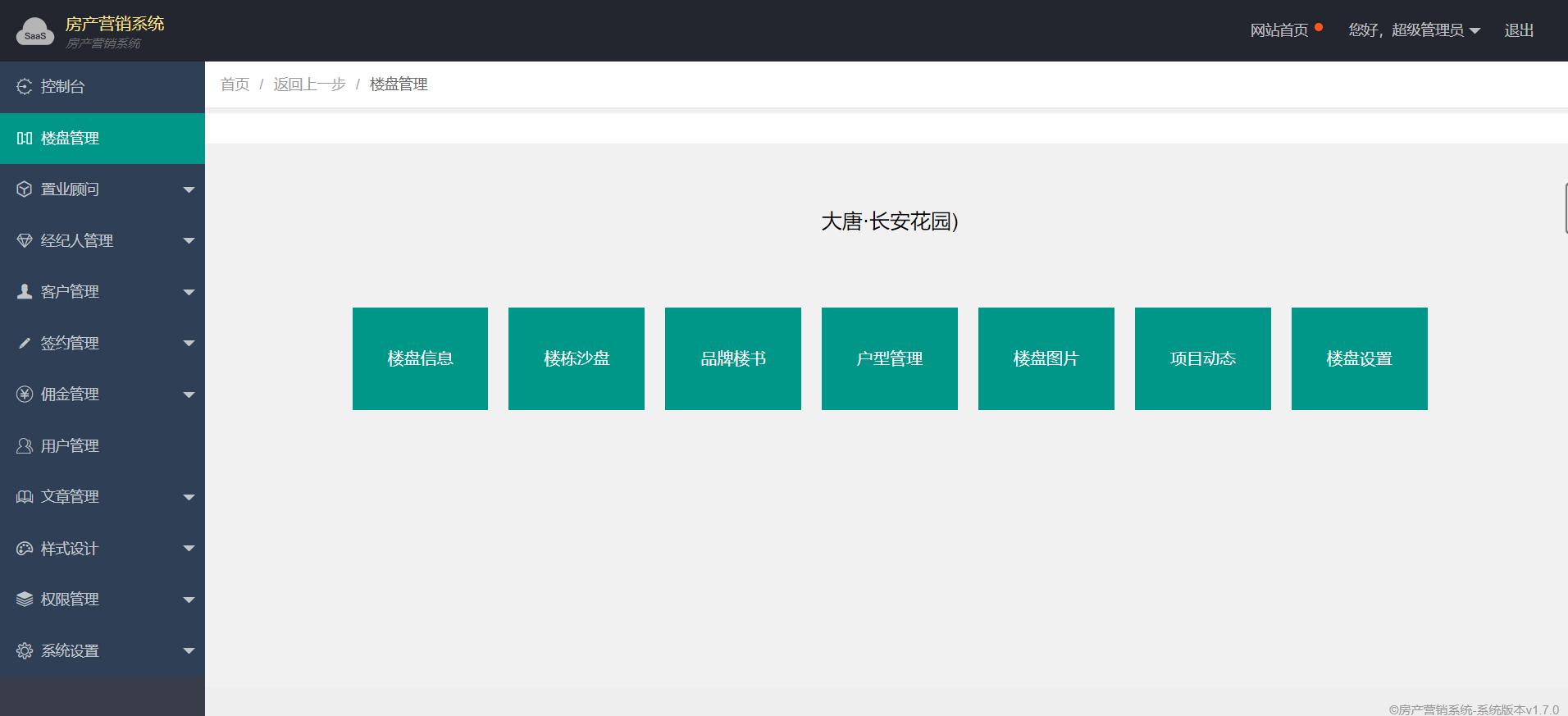Click the 佣金管理 yen coin icon
The width and height of the screenshot is (1568, 716).
pos(25,394)
